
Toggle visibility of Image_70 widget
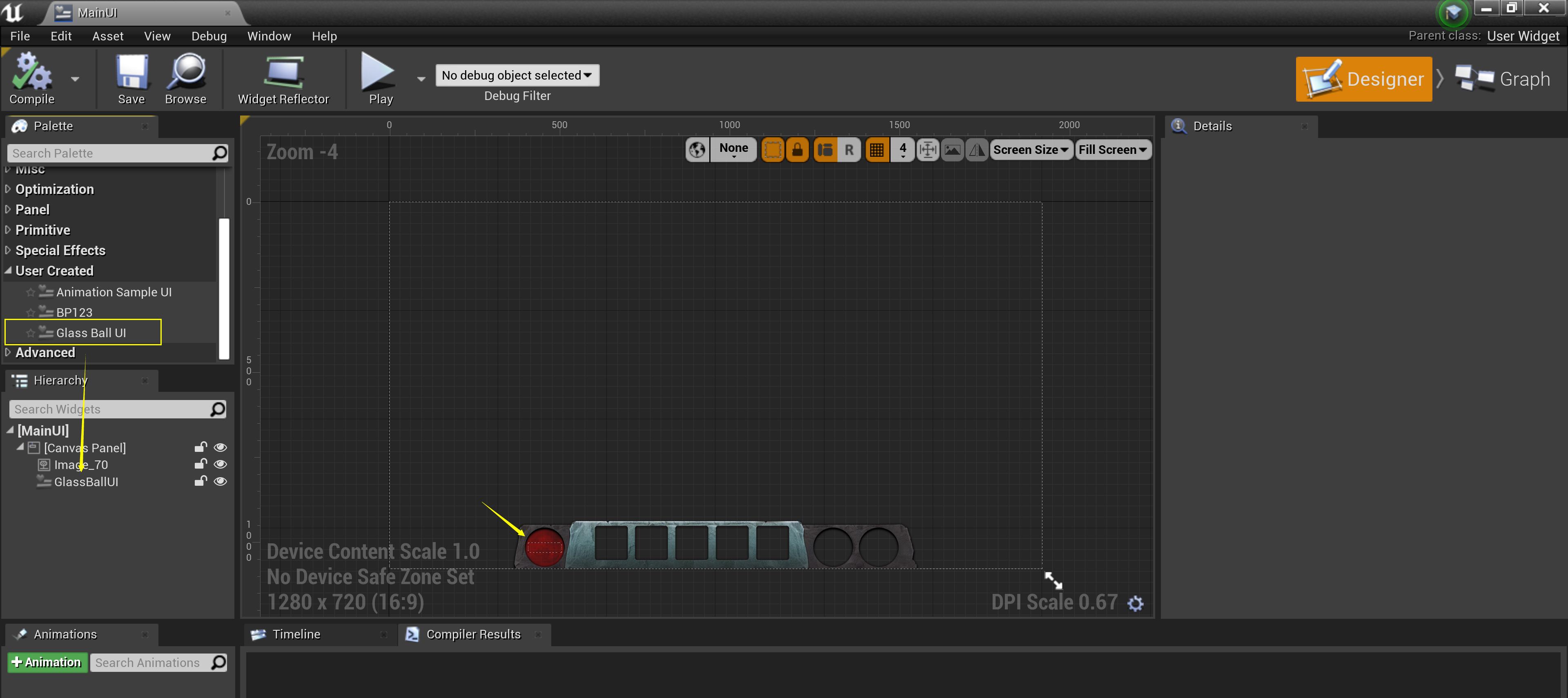coord(220,465)
